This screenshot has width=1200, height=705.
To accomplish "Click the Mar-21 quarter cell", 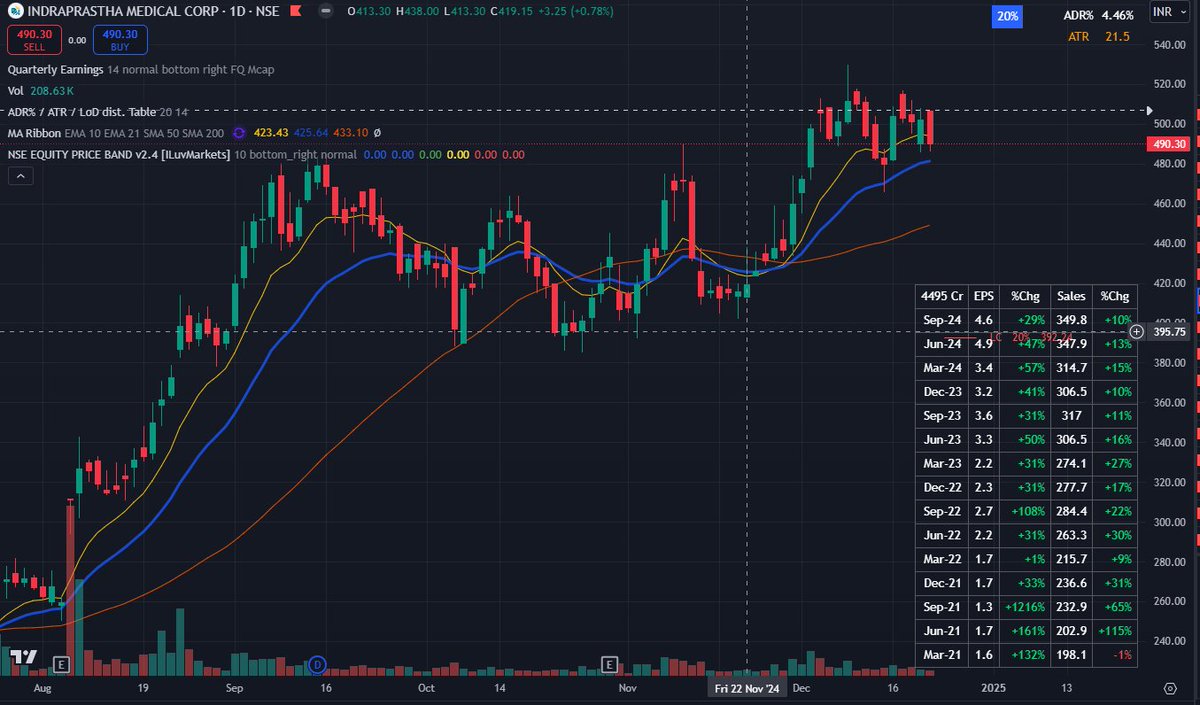I will coord(944,655).
